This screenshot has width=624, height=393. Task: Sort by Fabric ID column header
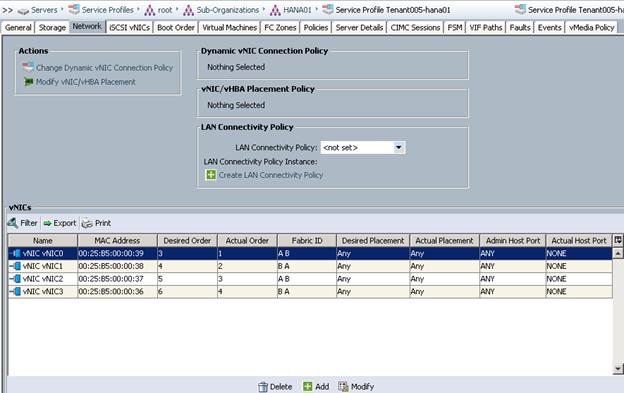pyautogui.click(x=307, y=240)
